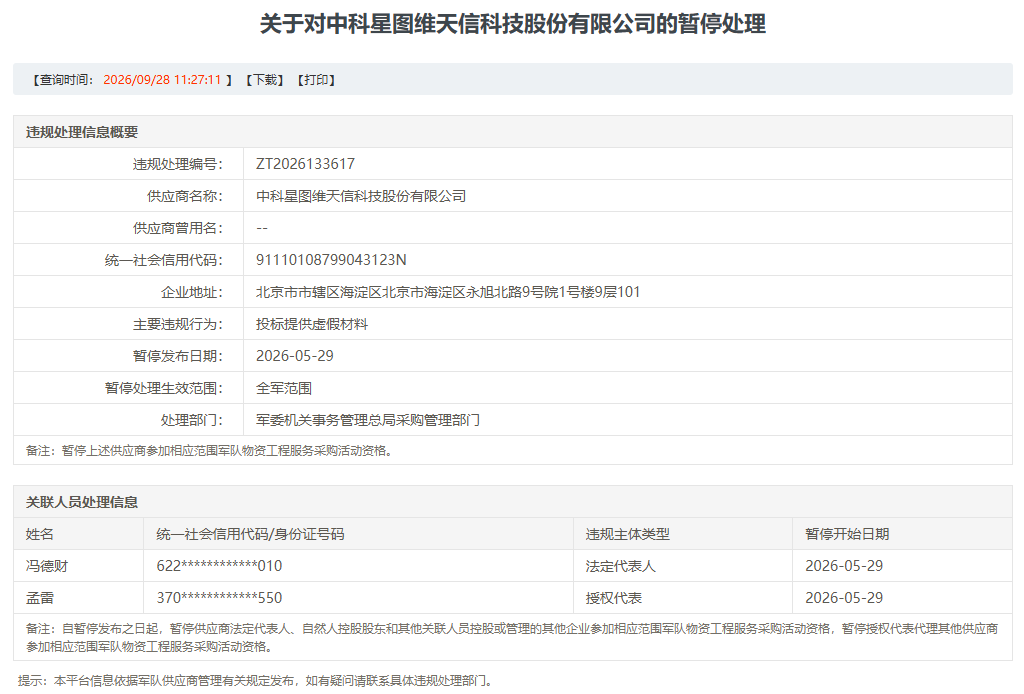Select the violation number ZT2026133617
Viewport: 1024px width, 694px height.
coord(305,164)
